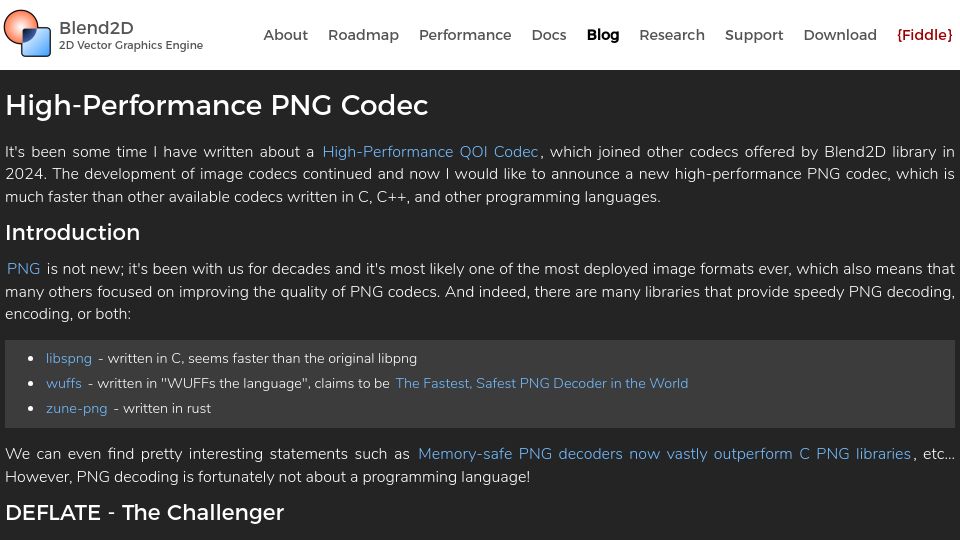Image resolution: width=960 pixels, height=540 pixels.
Task: Click the text 'written in rust'
Action: 167,408
